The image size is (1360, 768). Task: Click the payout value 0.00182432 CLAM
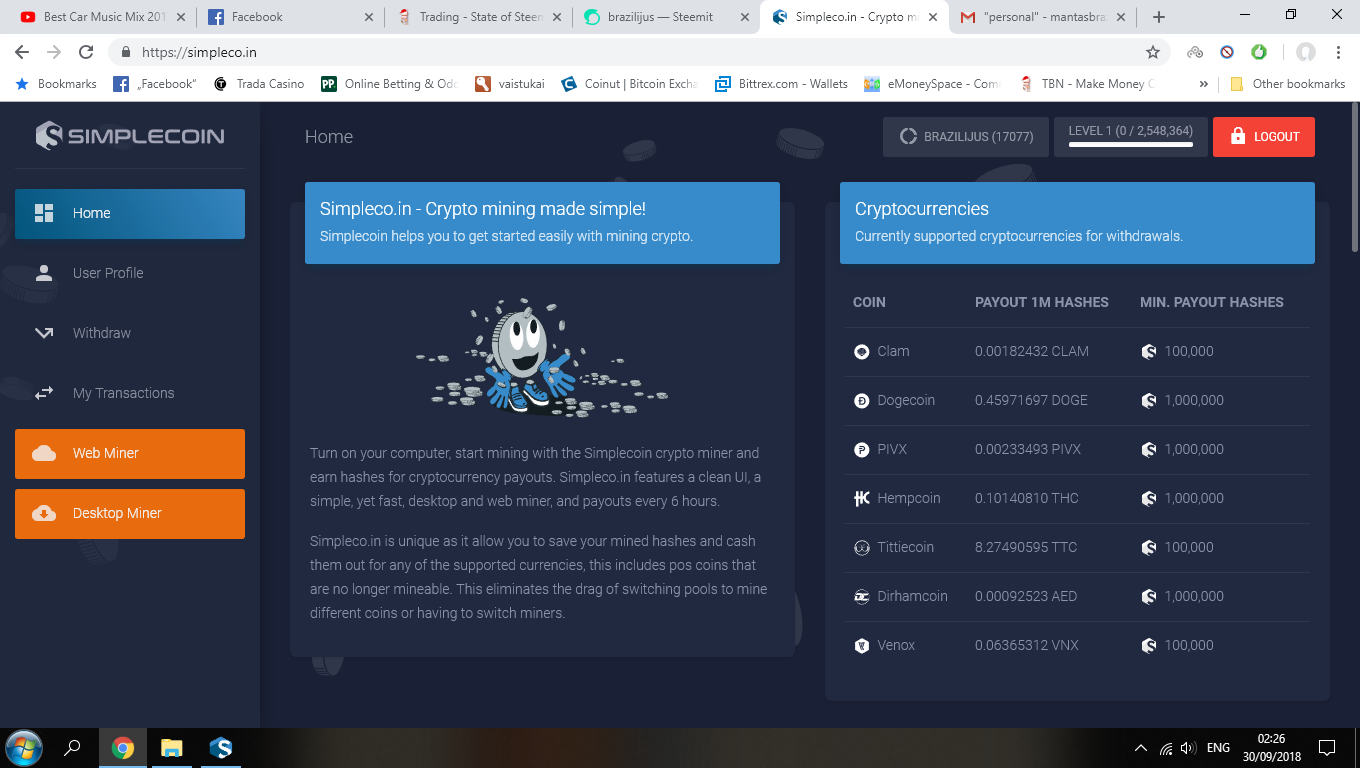1032,351
